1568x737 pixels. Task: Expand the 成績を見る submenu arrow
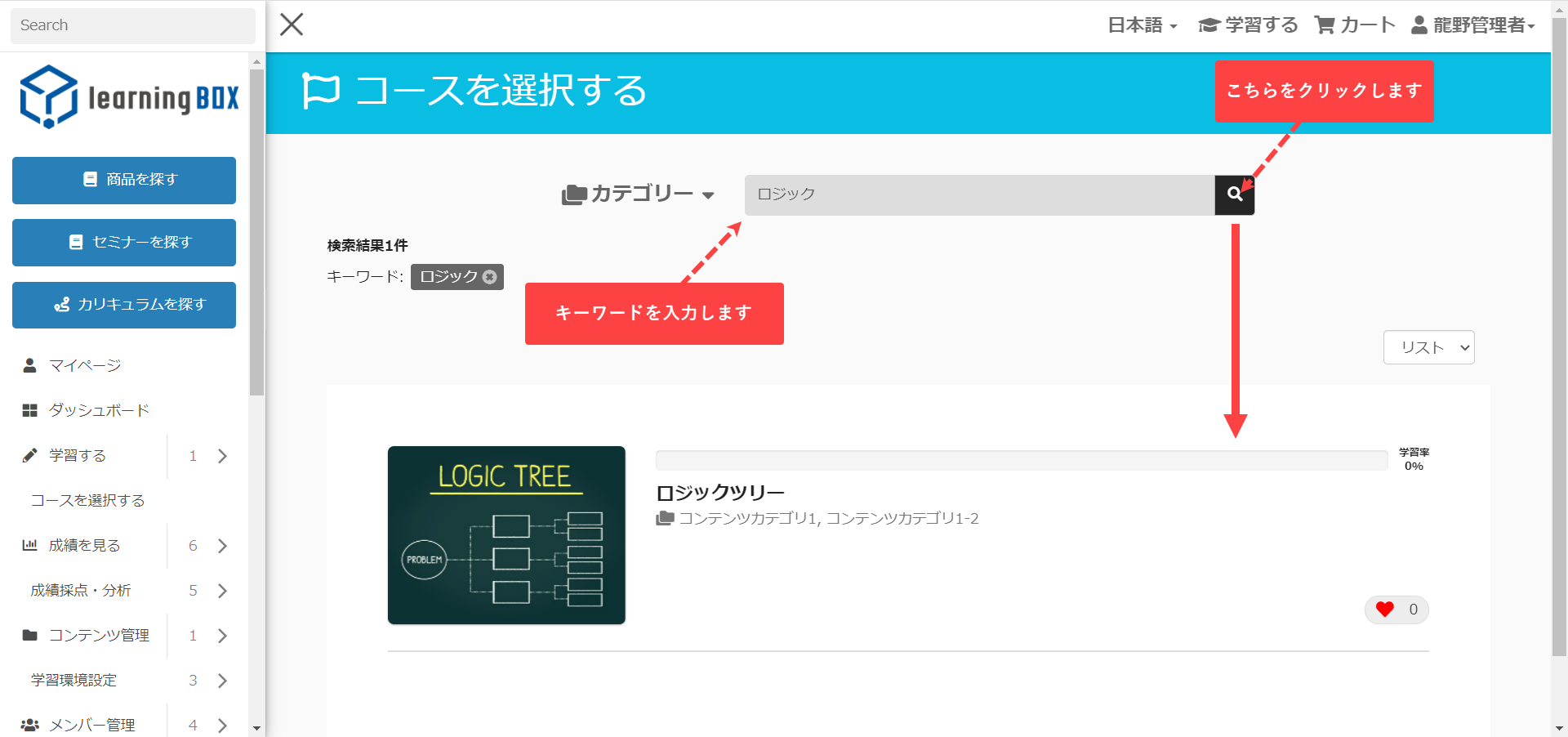click(222, 546)
